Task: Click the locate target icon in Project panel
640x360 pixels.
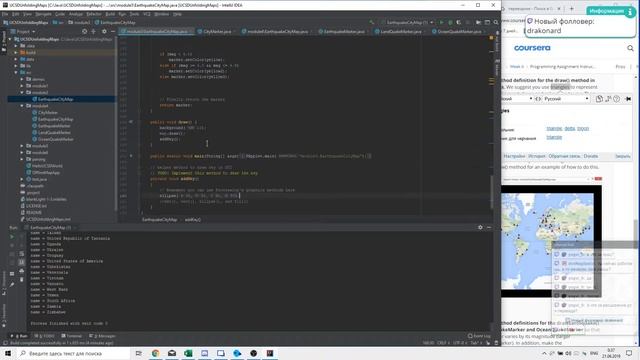Action: (84, 31)
